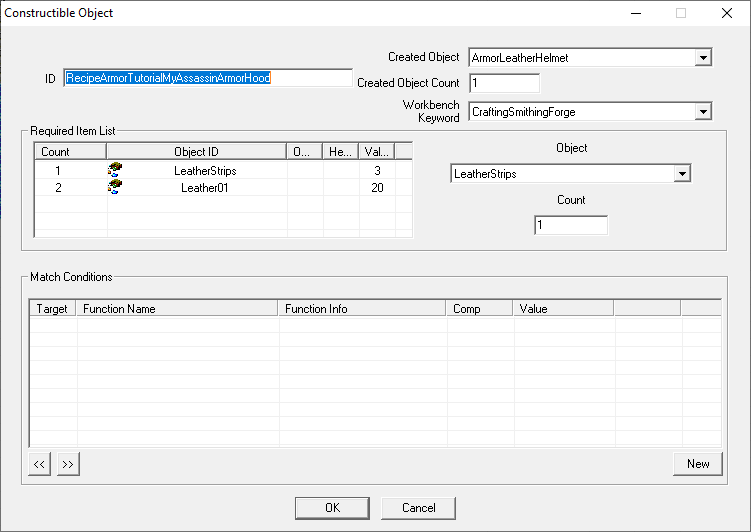Click the Function Name column header
This screenshot has height=532, width=751.
(177, 308)
